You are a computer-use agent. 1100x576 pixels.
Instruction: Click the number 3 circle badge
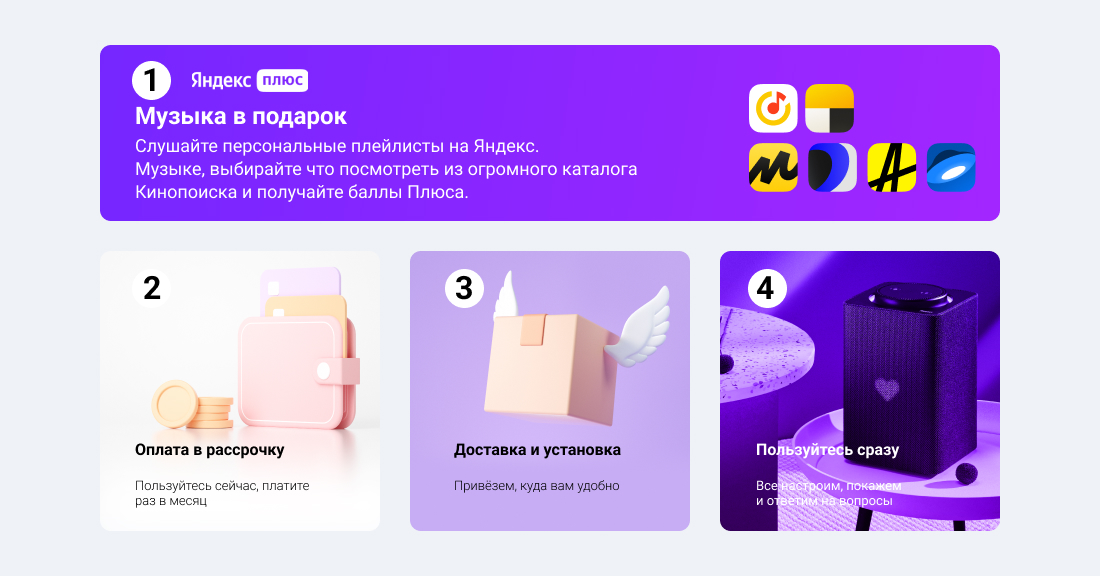coord(464,288)
